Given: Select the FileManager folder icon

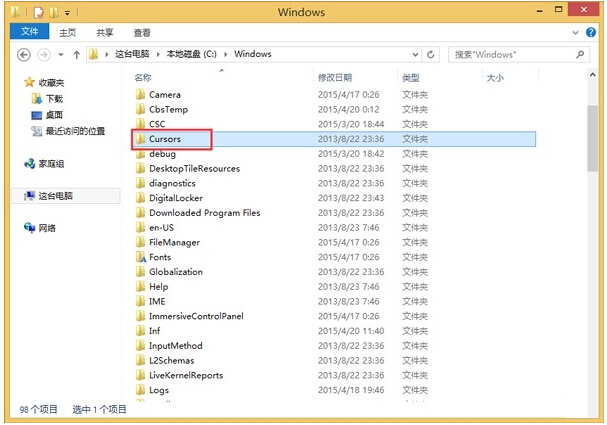Looking at the screenshot, I should (141, 242).
